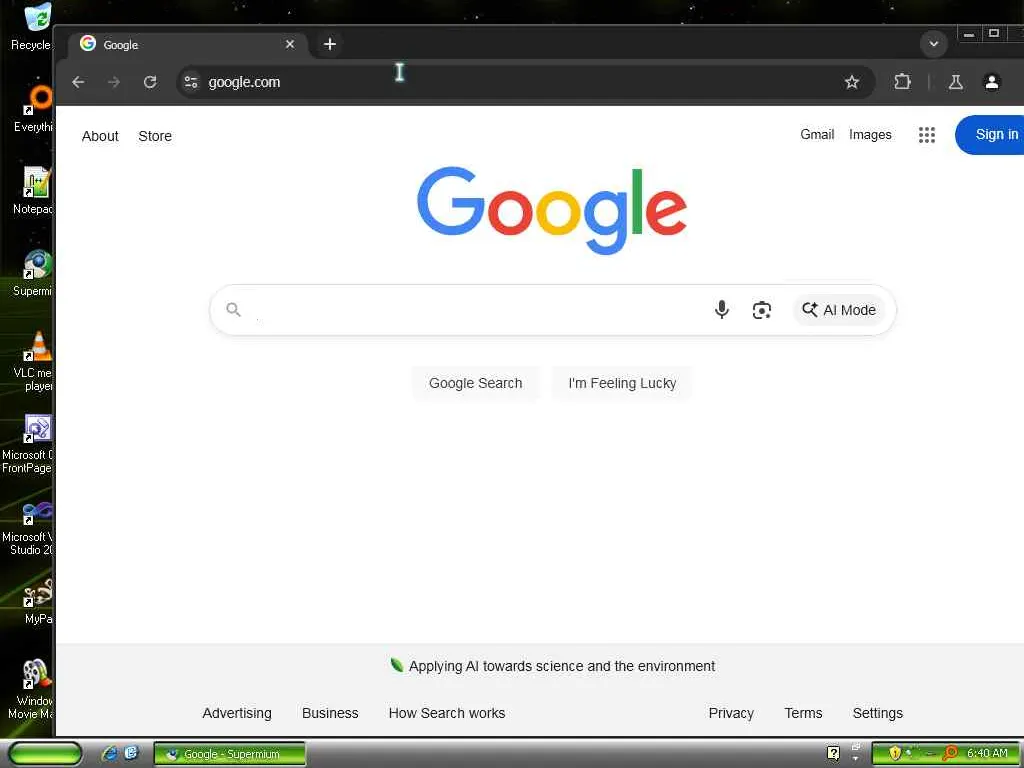Click the help question mark taskbar icon
1024x768 pixels.
click(x=833, y=754)
